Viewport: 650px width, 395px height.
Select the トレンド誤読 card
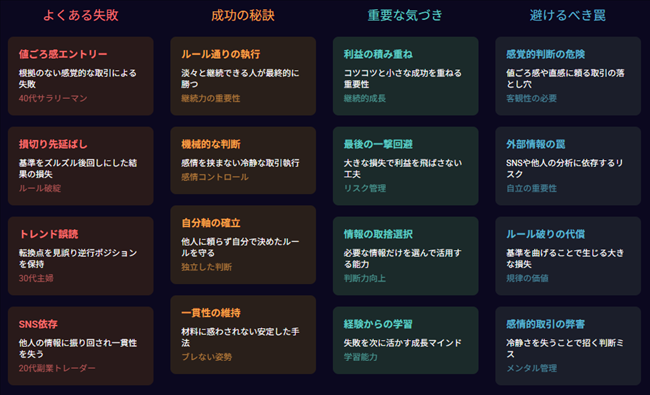point(81,256)
